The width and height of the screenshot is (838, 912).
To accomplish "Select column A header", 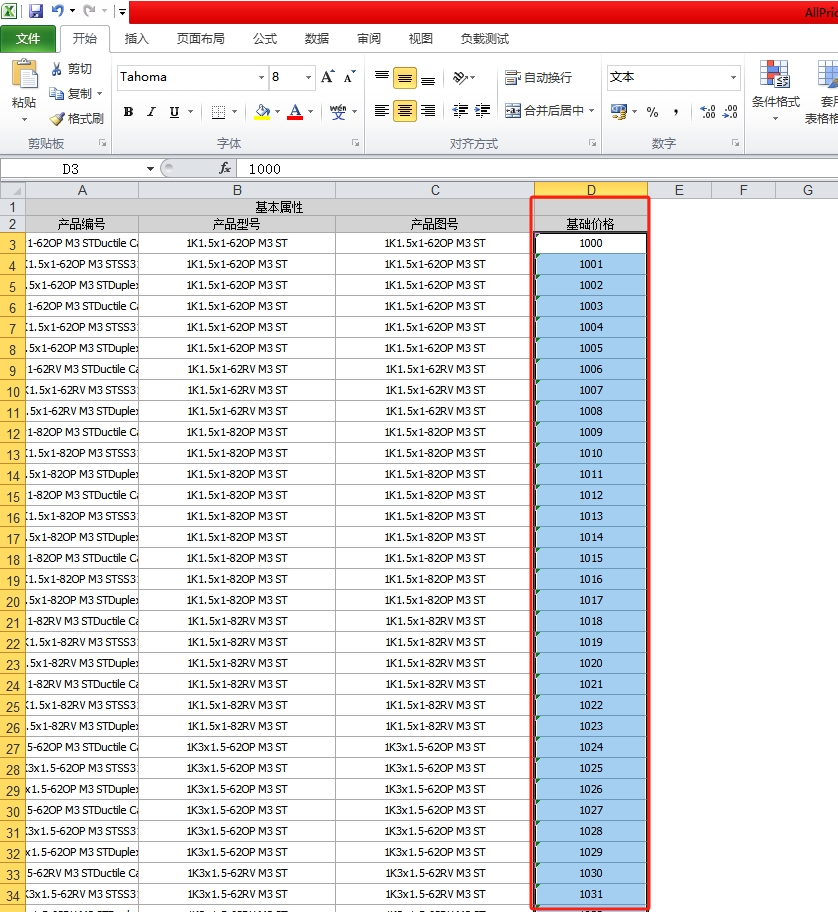I will pos(82,190).
